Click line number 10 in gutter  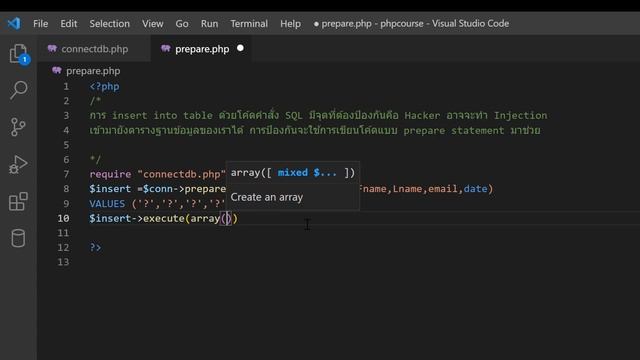click(63, 218)
